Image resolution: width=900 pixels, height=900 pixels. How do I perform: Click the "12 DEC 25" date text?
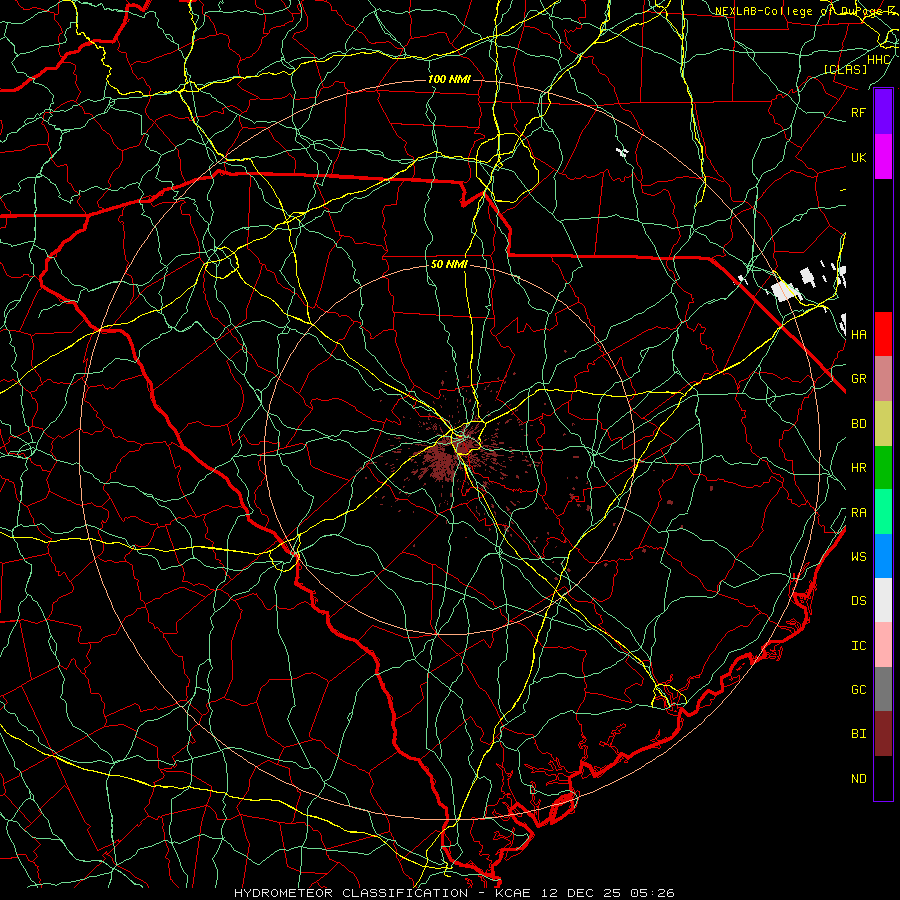coord(580,893)
